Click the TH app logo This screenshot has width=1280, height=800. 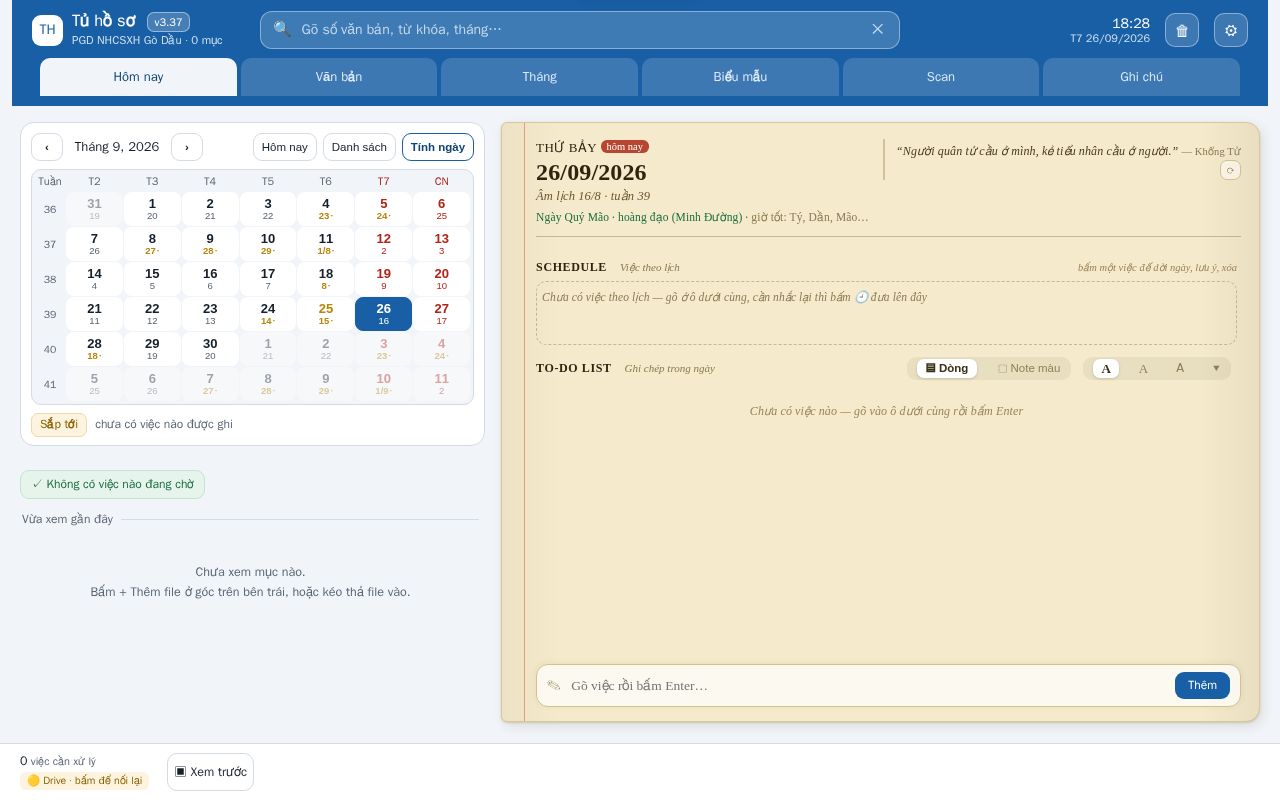coord(47,30)
